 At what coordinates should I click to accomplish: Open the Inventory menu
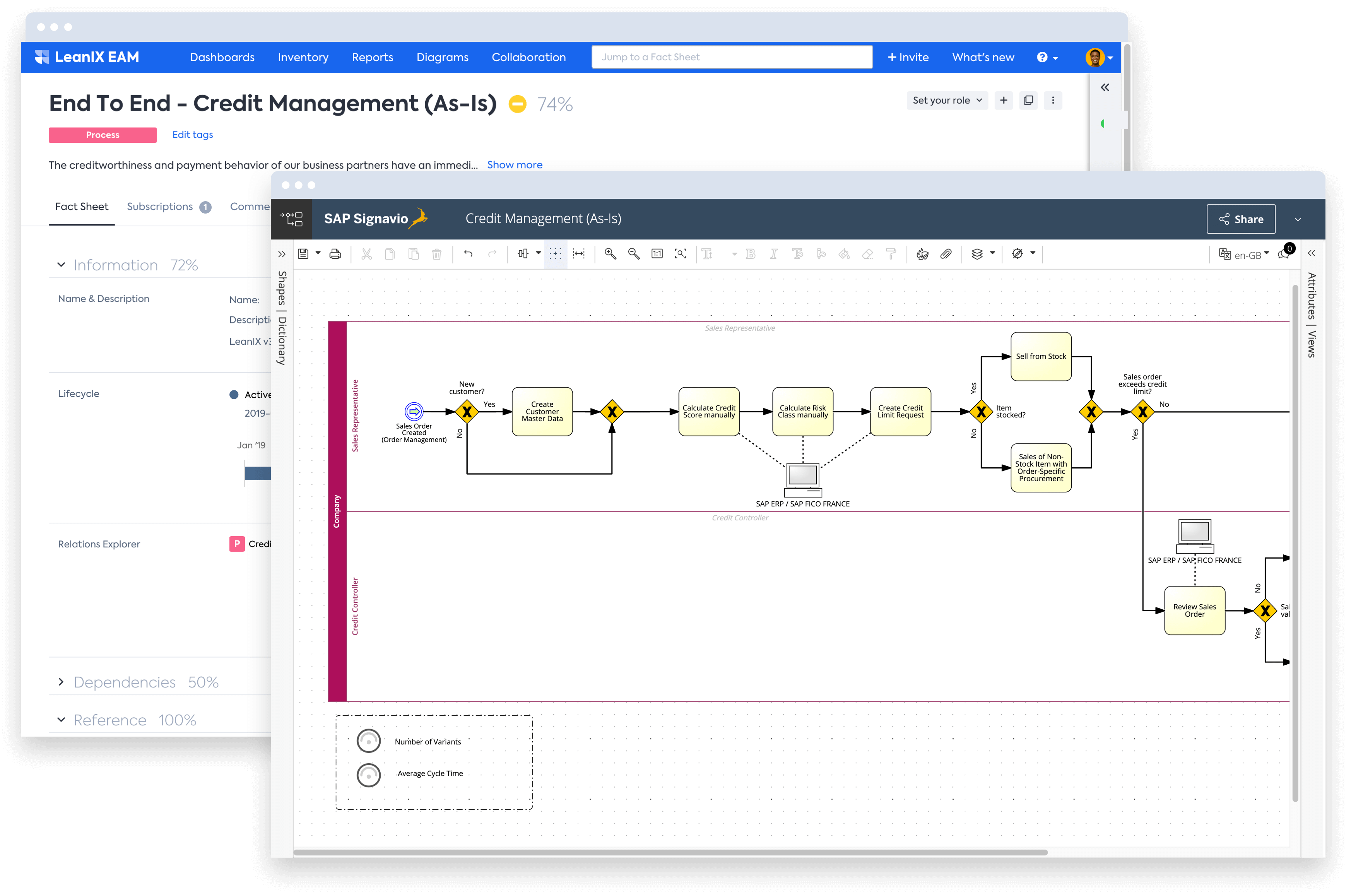click(303, 57)
